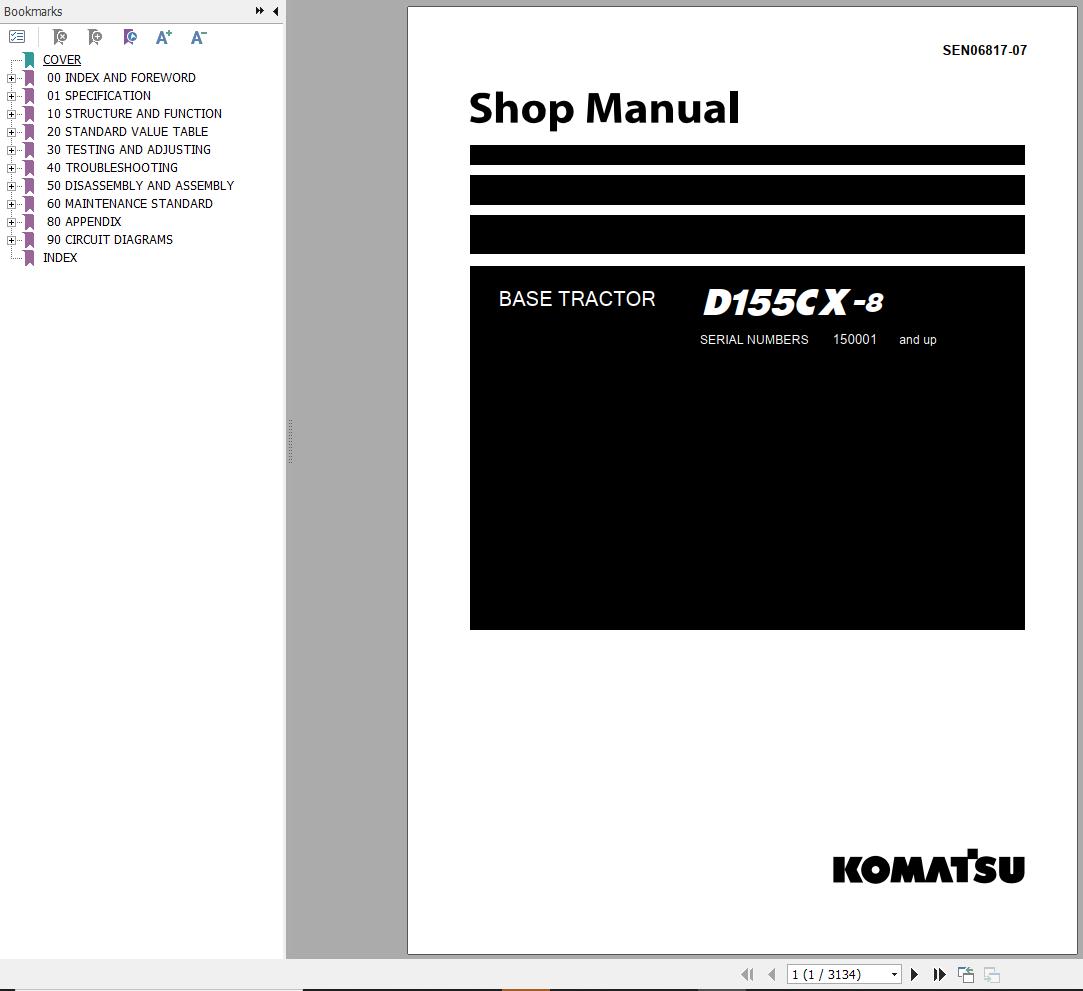Go to next page with arrow button
Screen dimensions: 1083x991
tap(913, 973)
